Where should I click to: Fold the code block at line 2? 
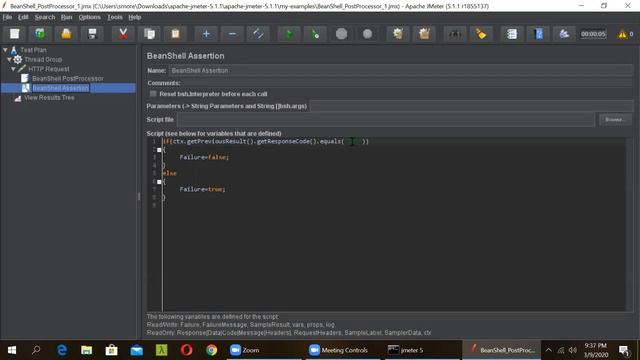(159, 150)
